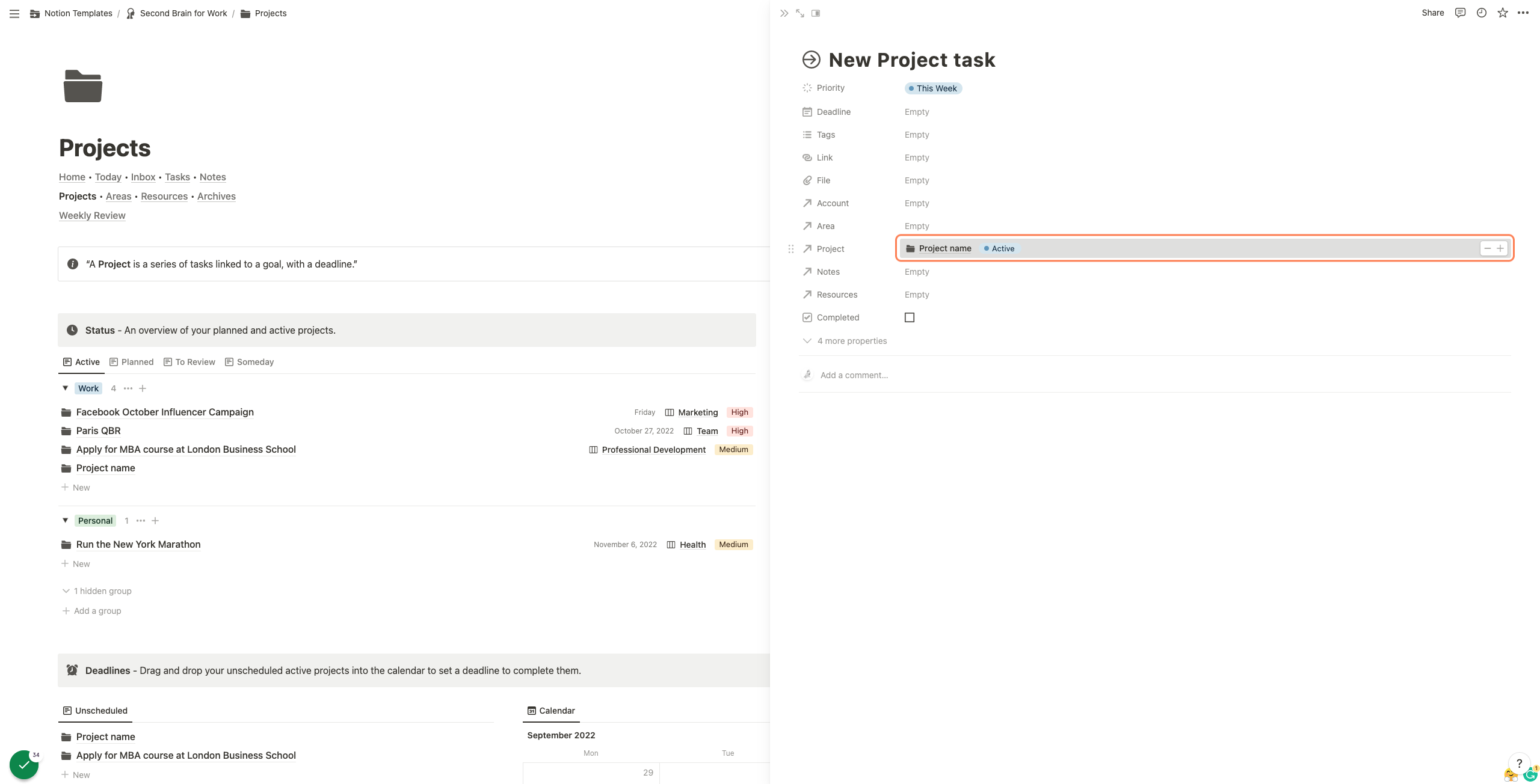Collapse the Work group triangle

point(66,388)
